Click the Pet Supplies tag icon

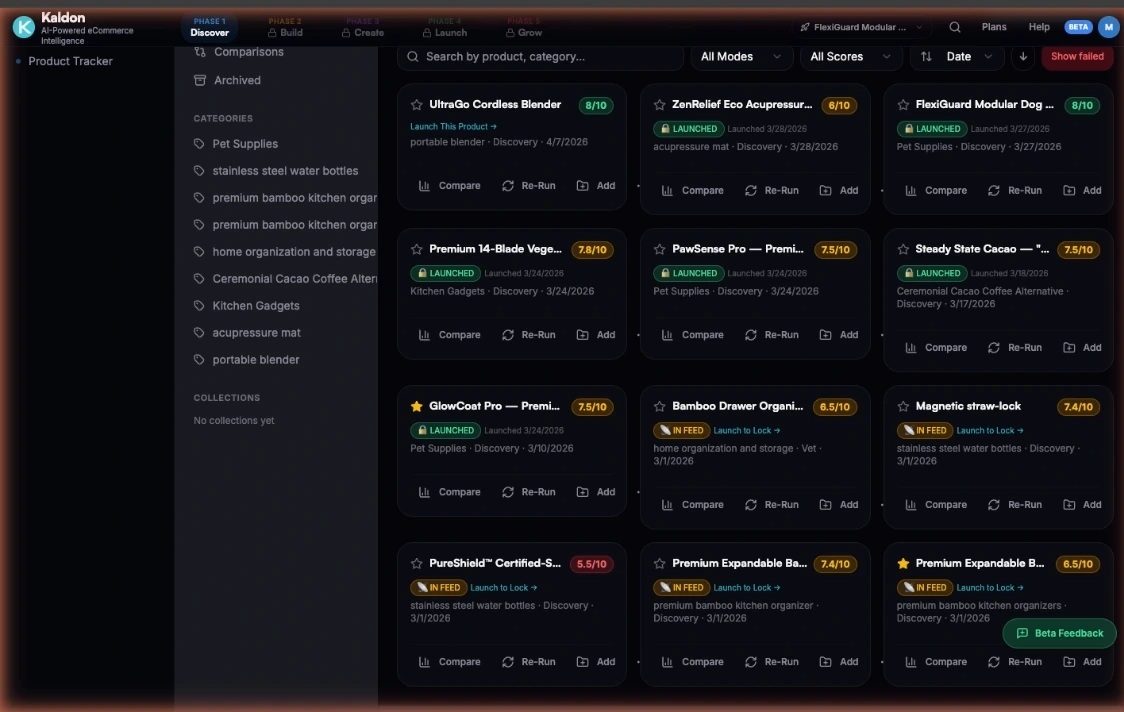199,143
